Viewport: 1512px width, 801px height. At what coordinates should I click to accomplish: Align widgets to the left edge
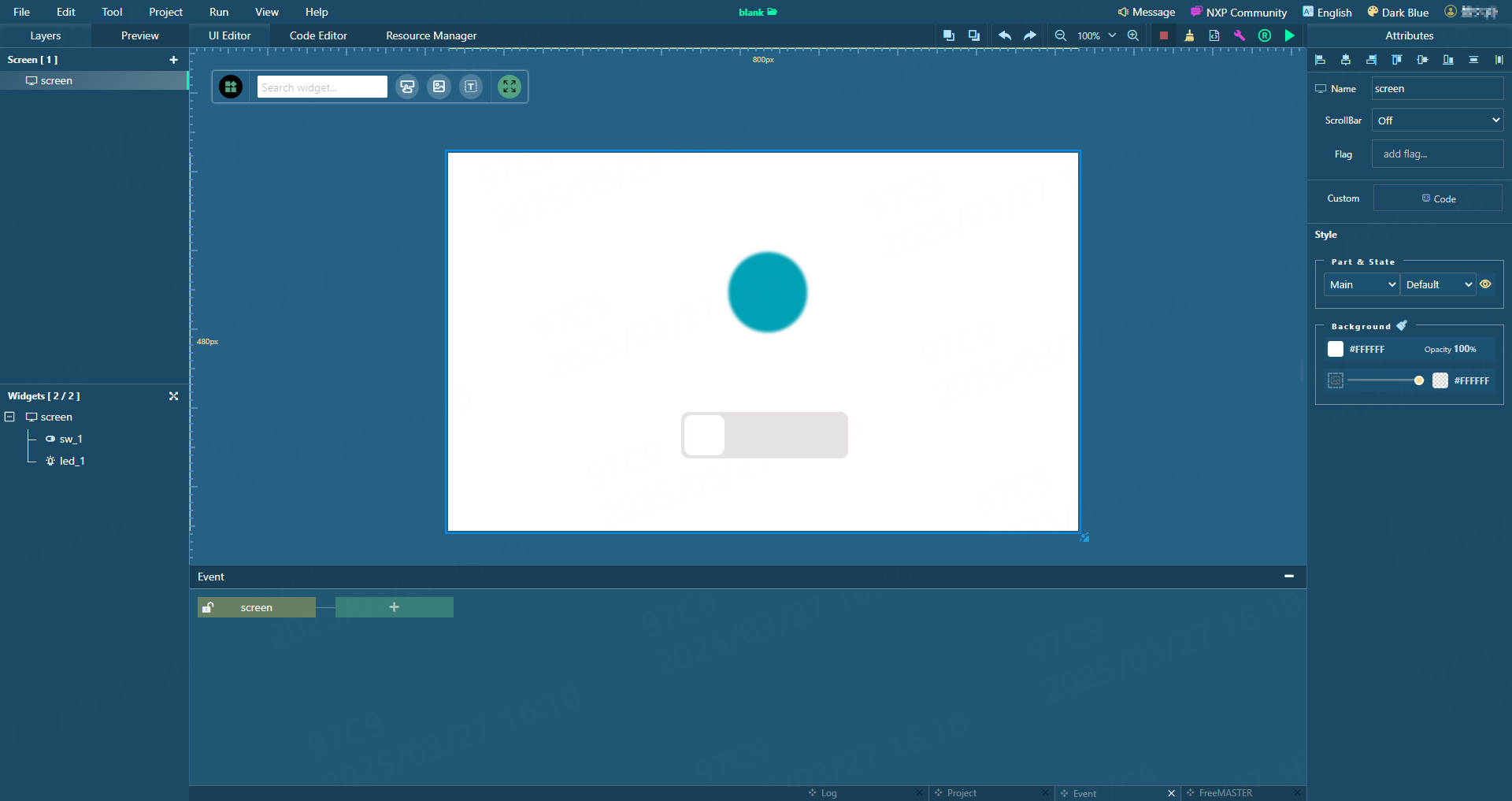point(1321,60)
